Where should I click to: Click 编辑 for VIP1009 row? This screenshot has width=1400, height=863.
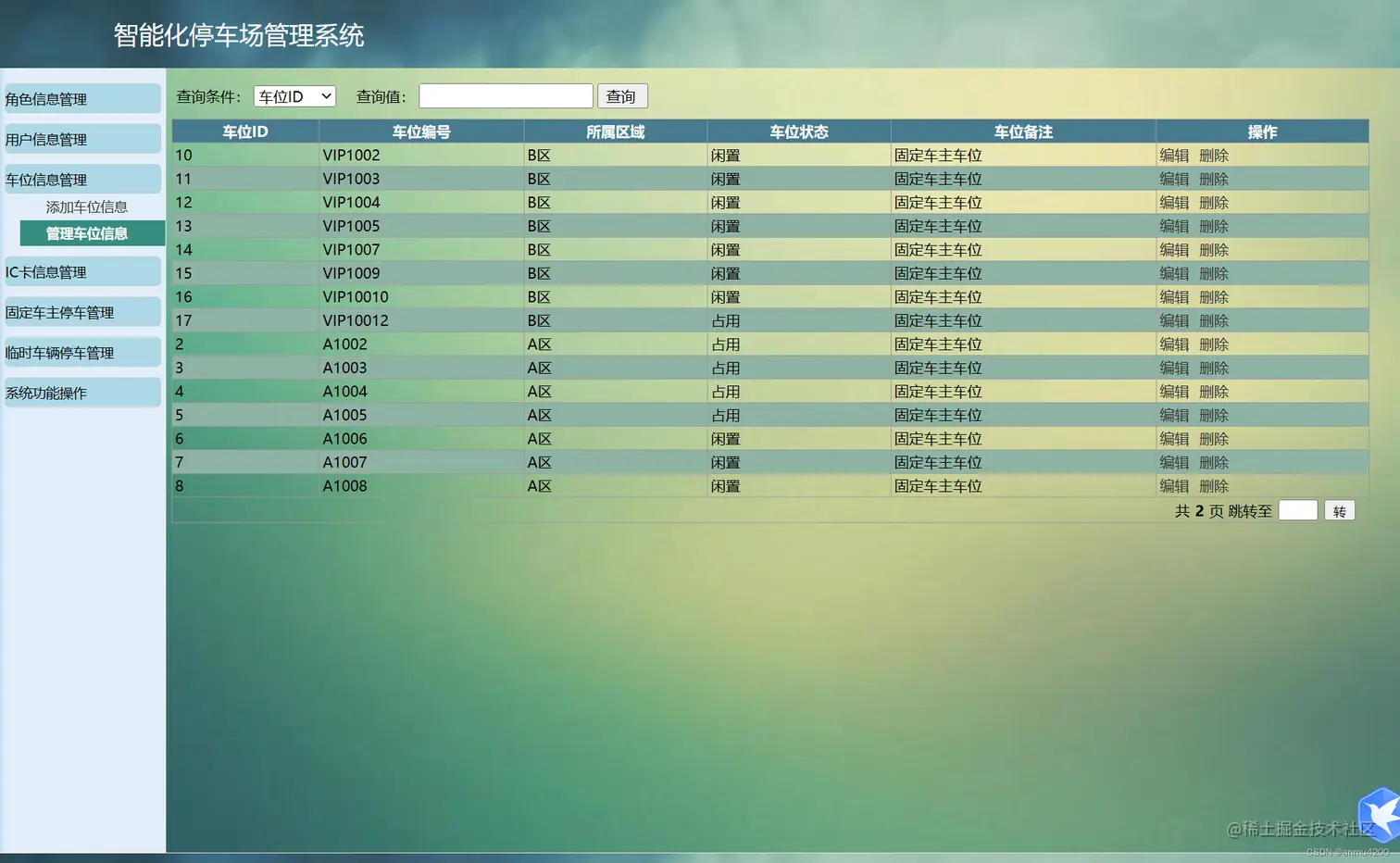1174,273
